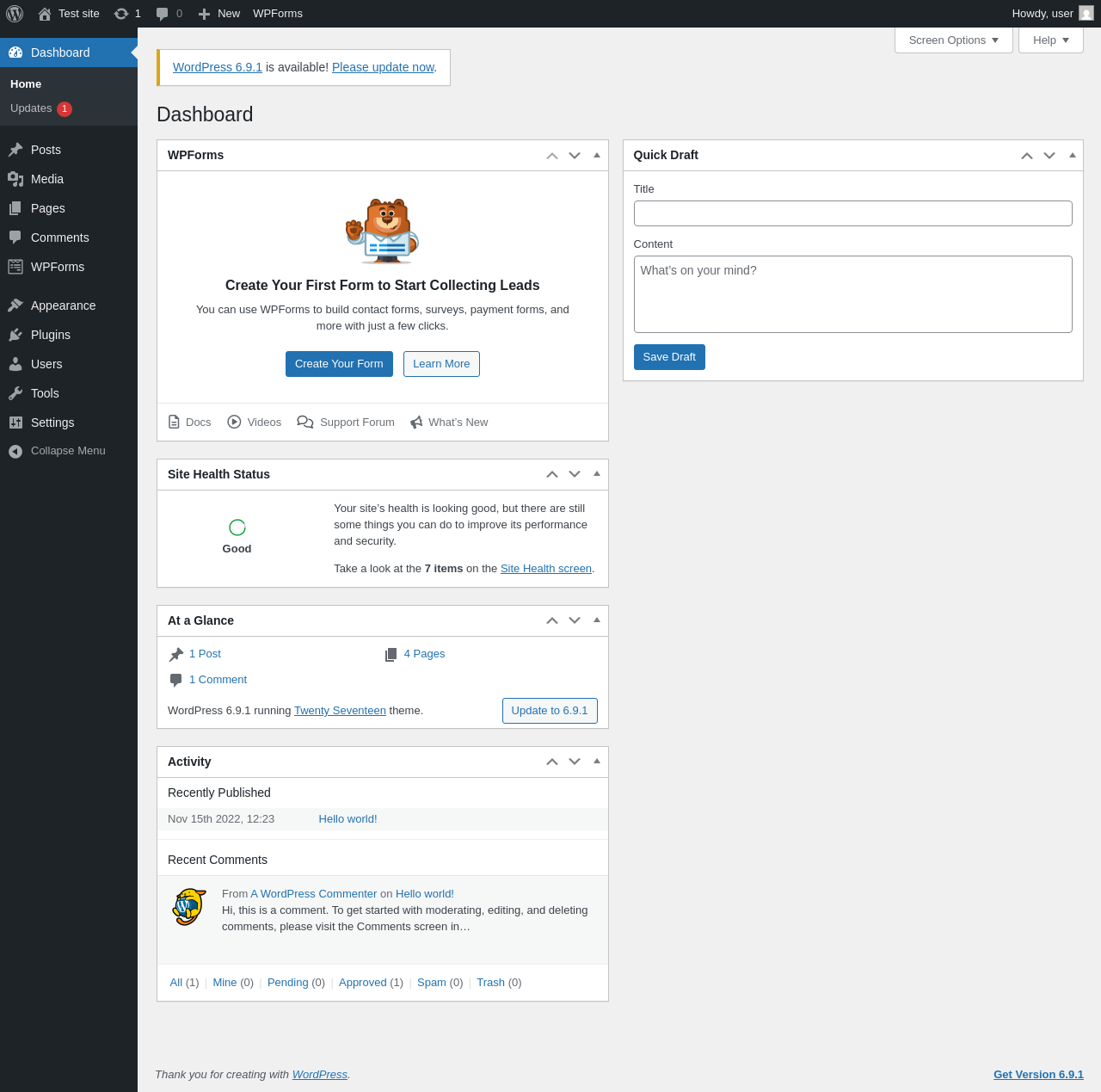The height and width of the screenshot is (1092, 1101).
Task: Click the Create Your Form button
Action: tap(339, 364)
